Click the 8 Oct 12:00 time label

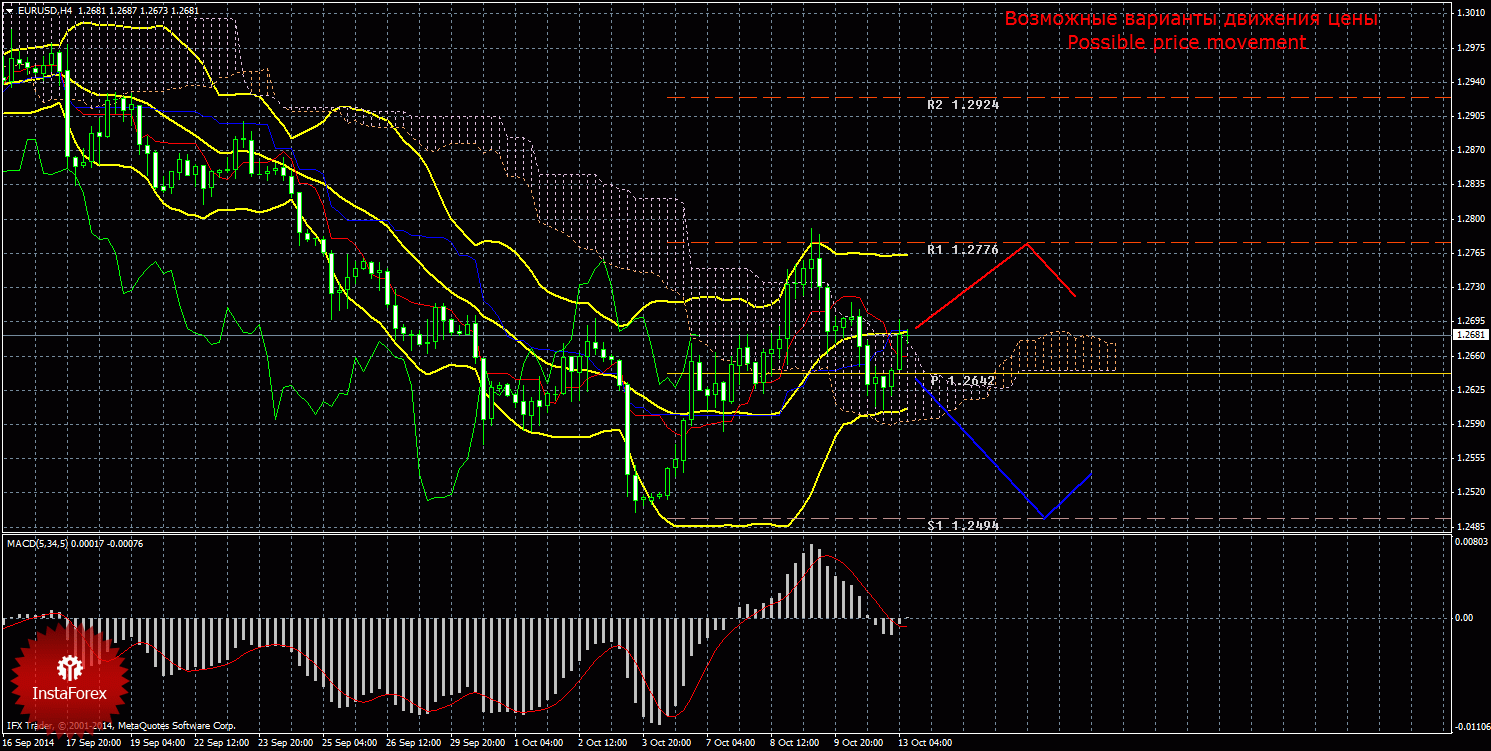point(794,744)
